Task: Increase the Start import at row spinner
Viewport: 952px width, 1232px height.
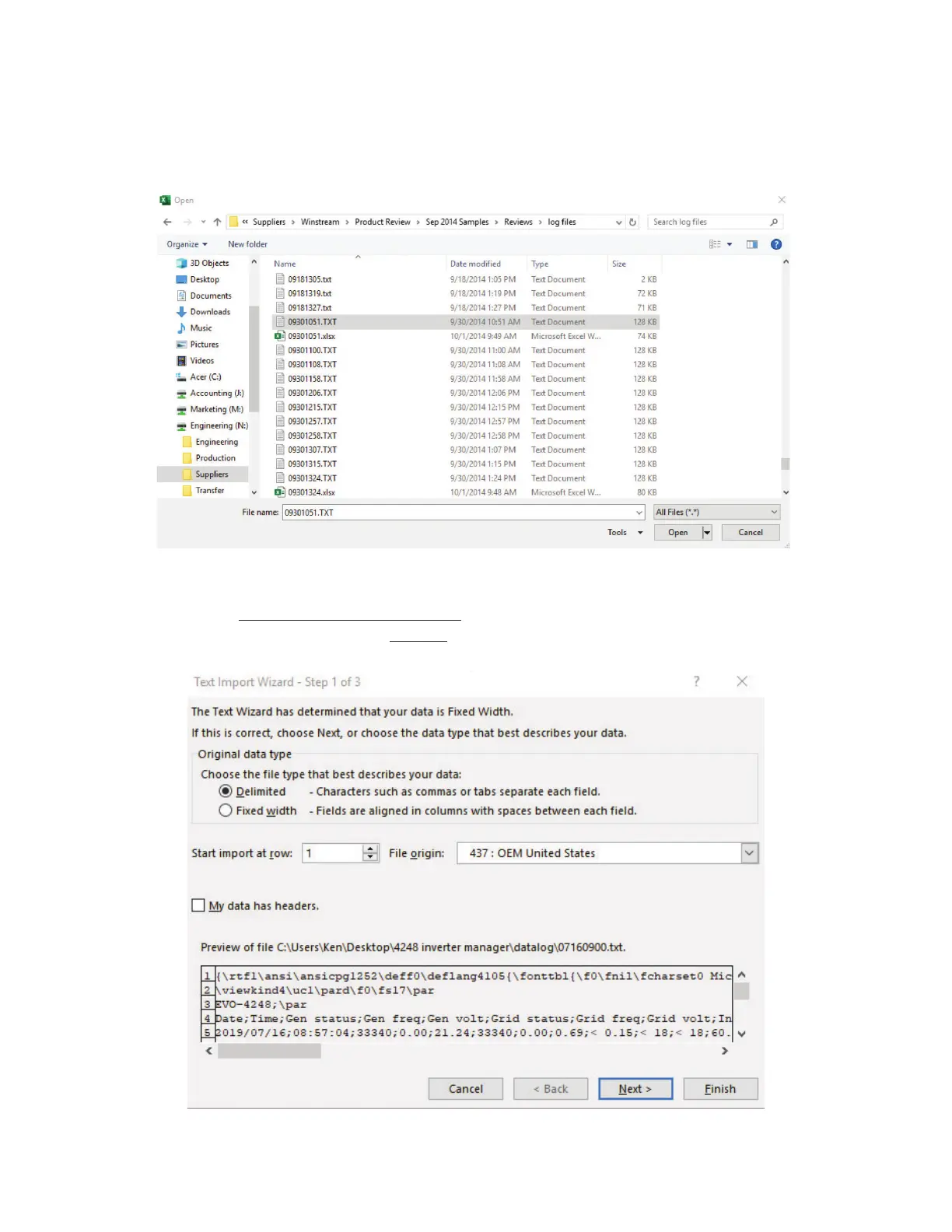Action: click(x=371, y=849)
